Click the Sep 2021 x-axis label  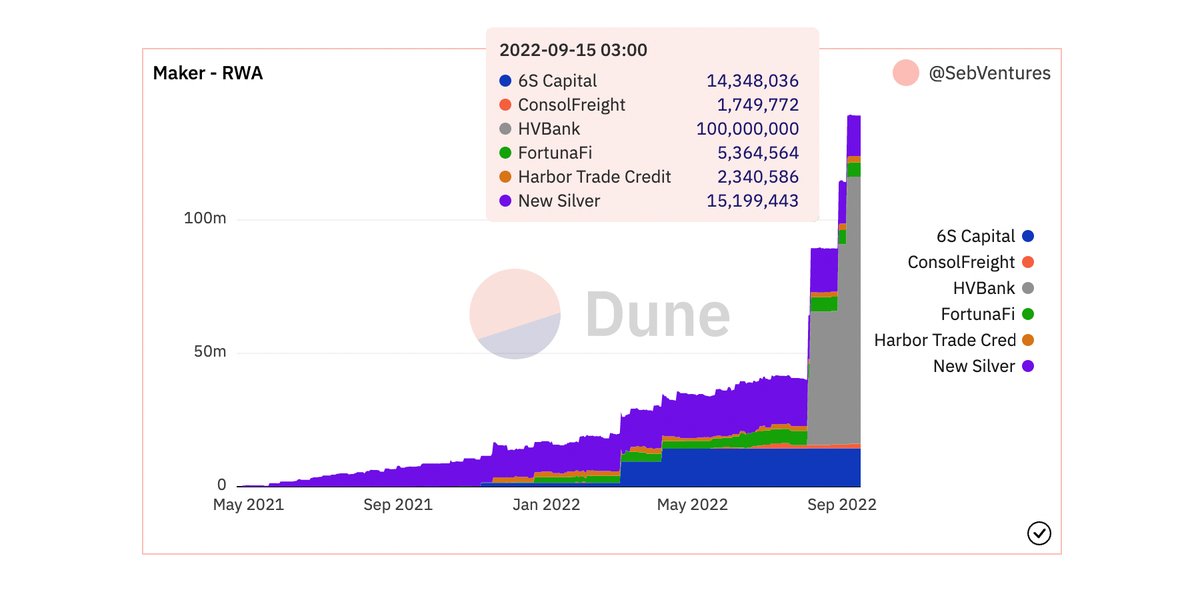[x=398, y=505]
